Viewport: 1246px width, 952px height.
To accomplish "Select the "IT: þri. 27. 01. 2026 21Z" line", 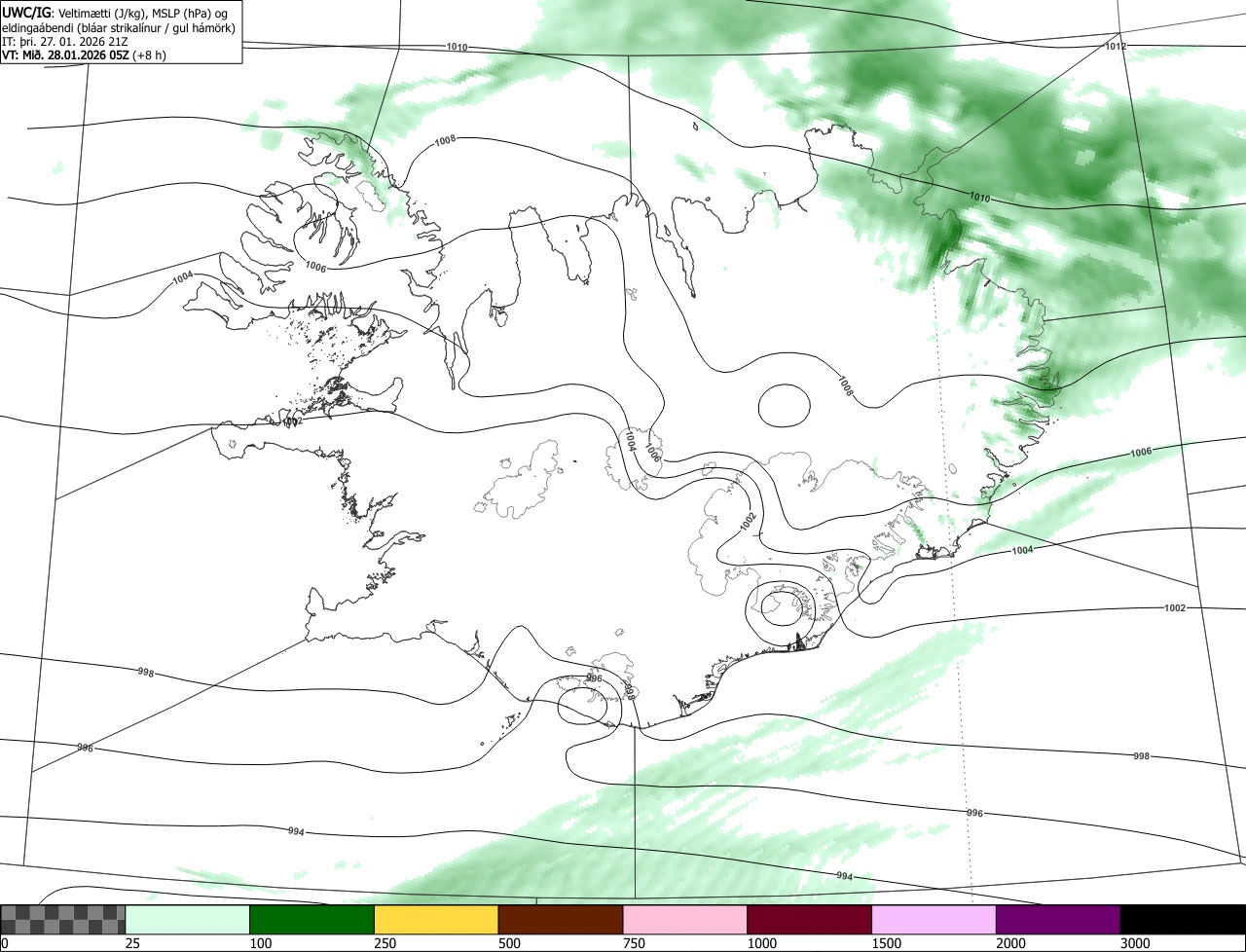I will 65,41.
